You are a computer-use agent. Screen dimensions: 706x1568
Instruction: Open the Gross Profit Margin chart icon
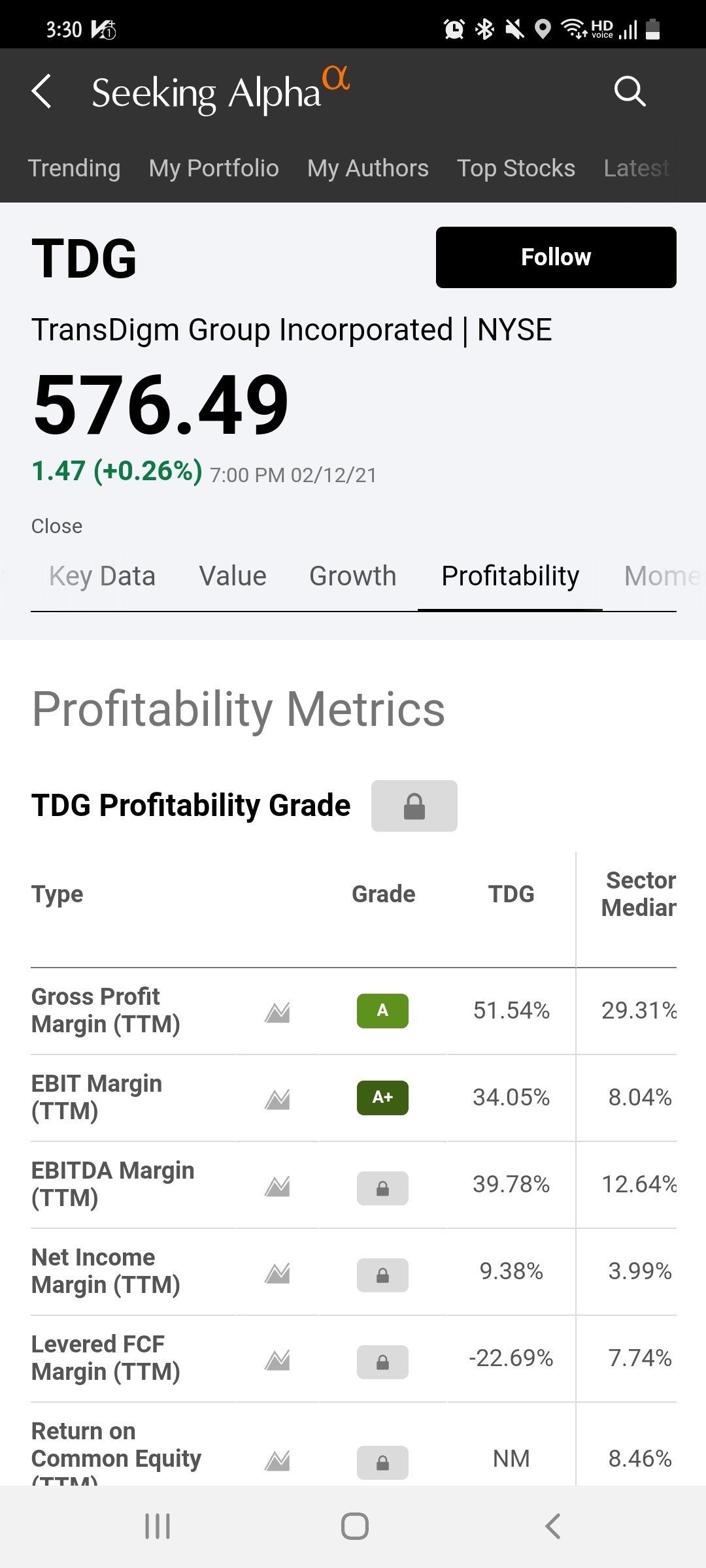(x=277, y=1012)
